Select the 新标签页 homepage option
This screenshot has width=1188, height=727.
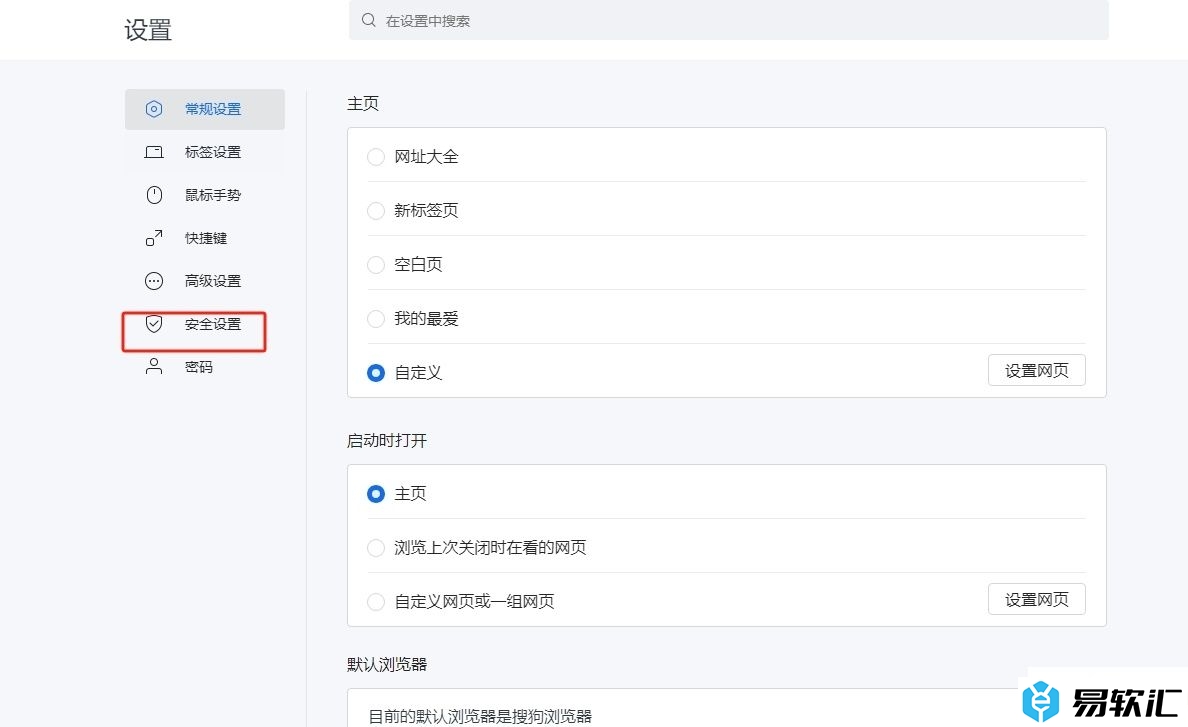click(x=376, y=211)
